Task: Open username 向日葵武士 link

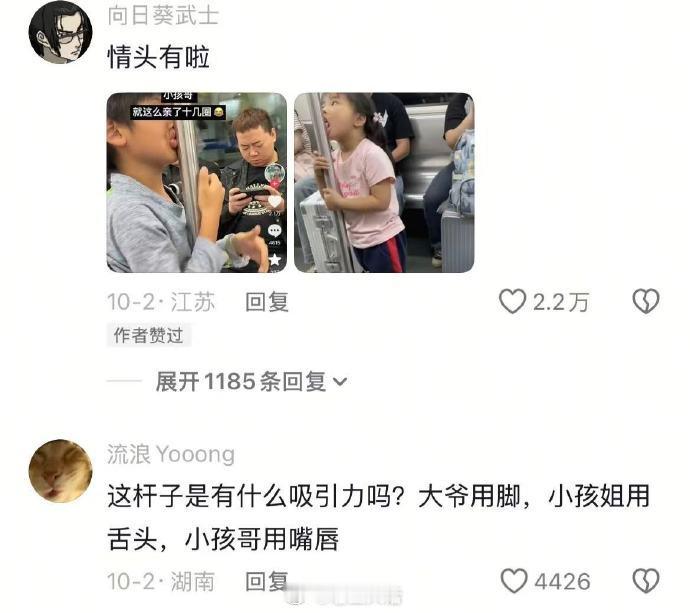Action: coord(163,15)
